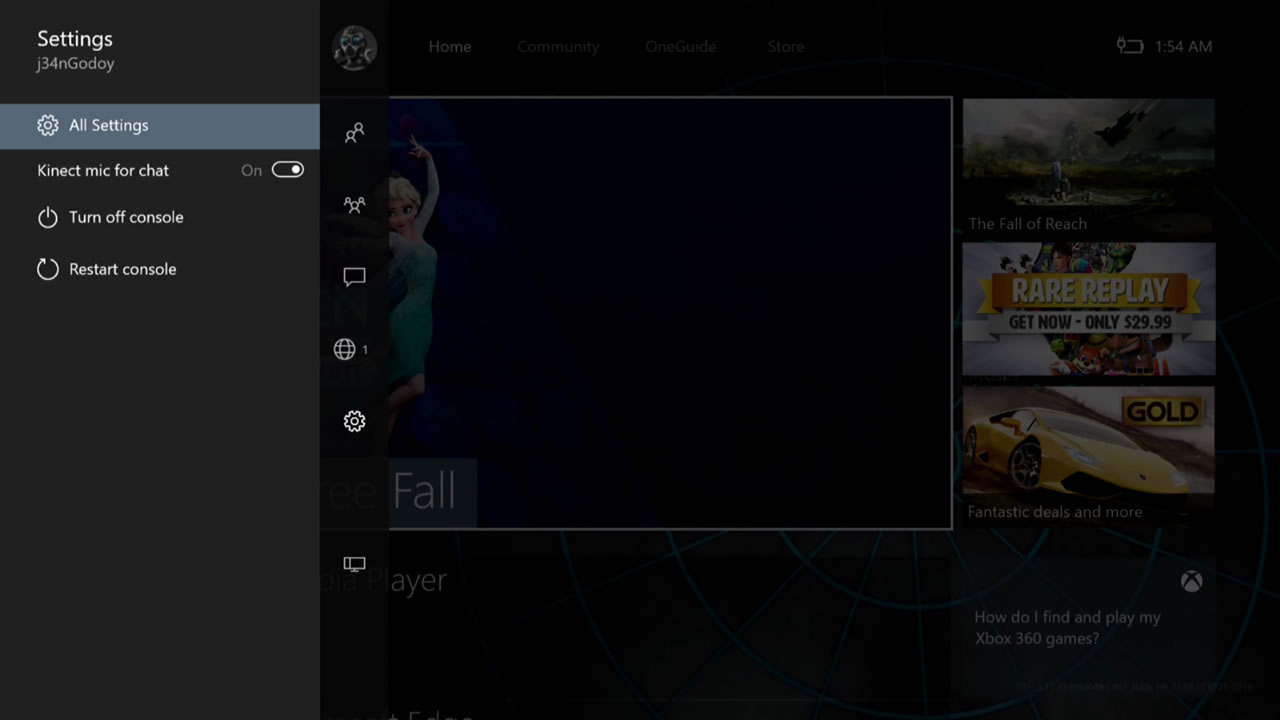Open the Friends icon in guide bar
1280x720 pixels.
tap(354, 133)
